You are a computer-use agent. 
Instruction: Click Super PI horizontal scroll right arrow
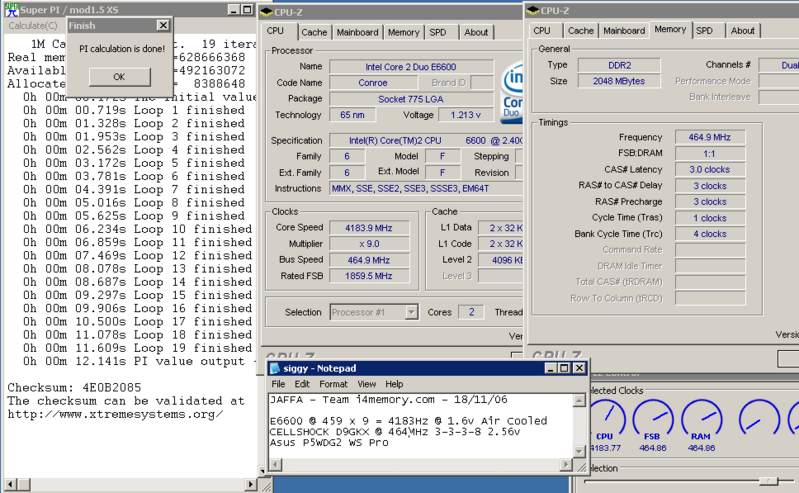[250, 484]
